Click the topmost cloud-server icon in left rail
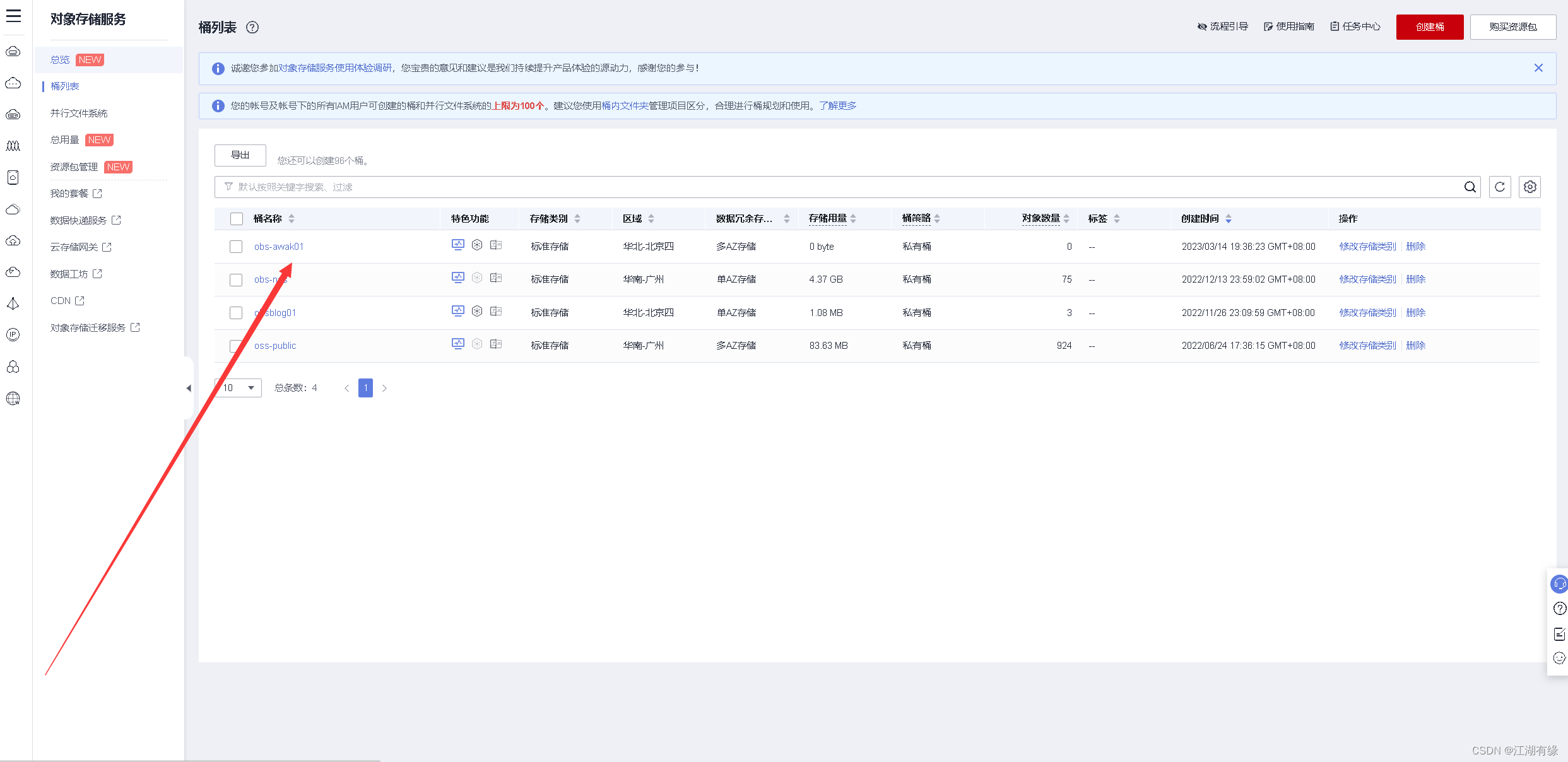Image resolution: width=1568 pixels, height=762 pixels. (13, 52)
